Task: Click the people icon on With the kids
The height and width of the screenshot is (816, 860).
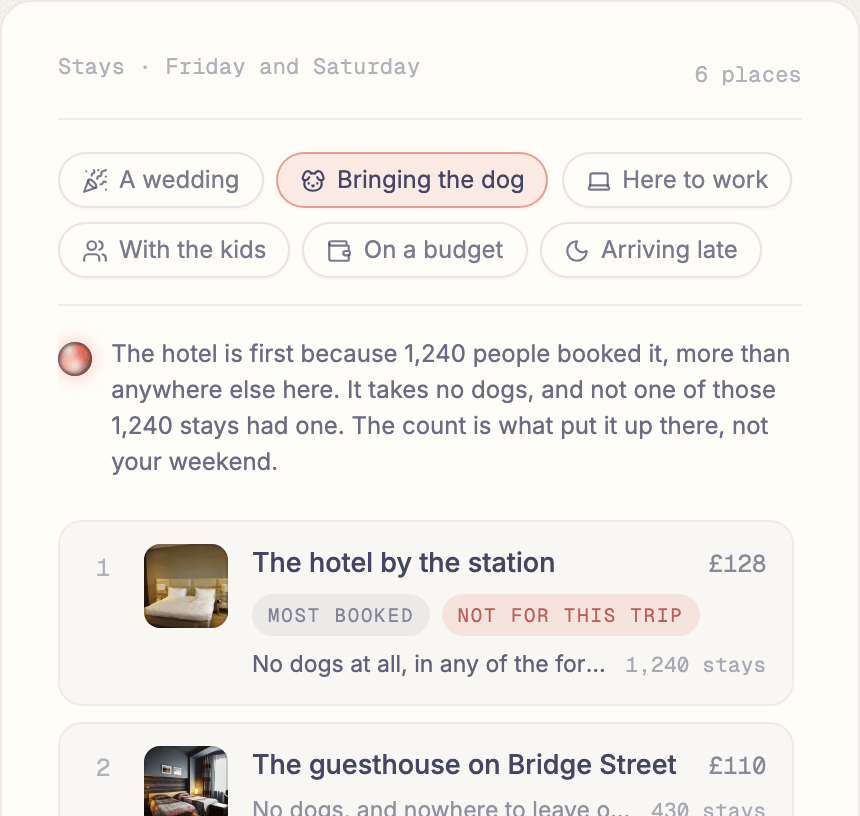Action: coord(95,251)
